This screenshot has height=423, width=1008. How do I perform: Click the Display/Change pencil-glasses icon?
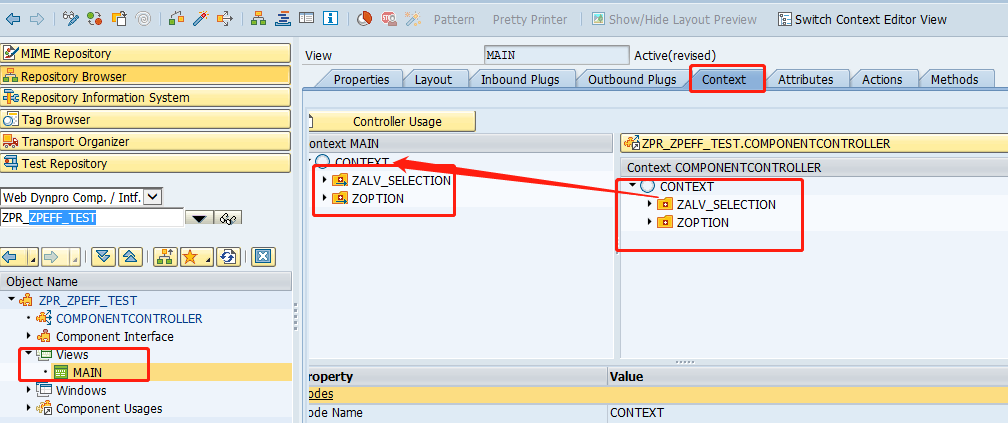click(71, 19)
